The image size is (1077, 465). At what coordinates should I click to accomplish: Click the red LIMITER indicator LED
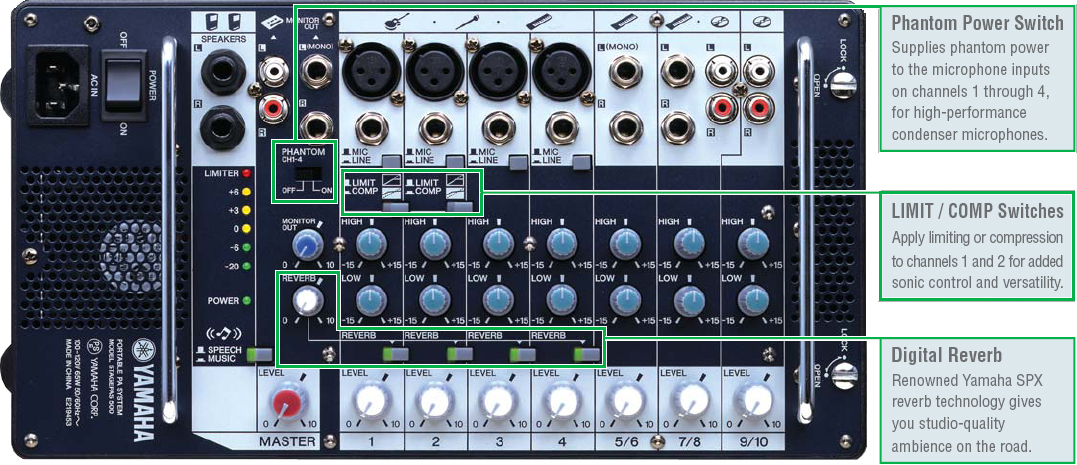tap(247, 174)
